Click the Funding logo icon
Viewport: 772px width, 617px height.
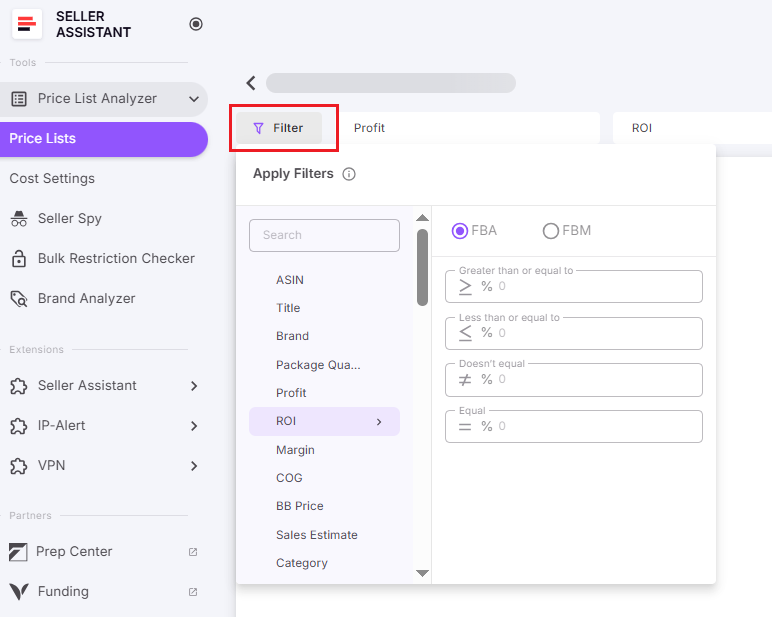pyautogui.click(x=19, y=591)
